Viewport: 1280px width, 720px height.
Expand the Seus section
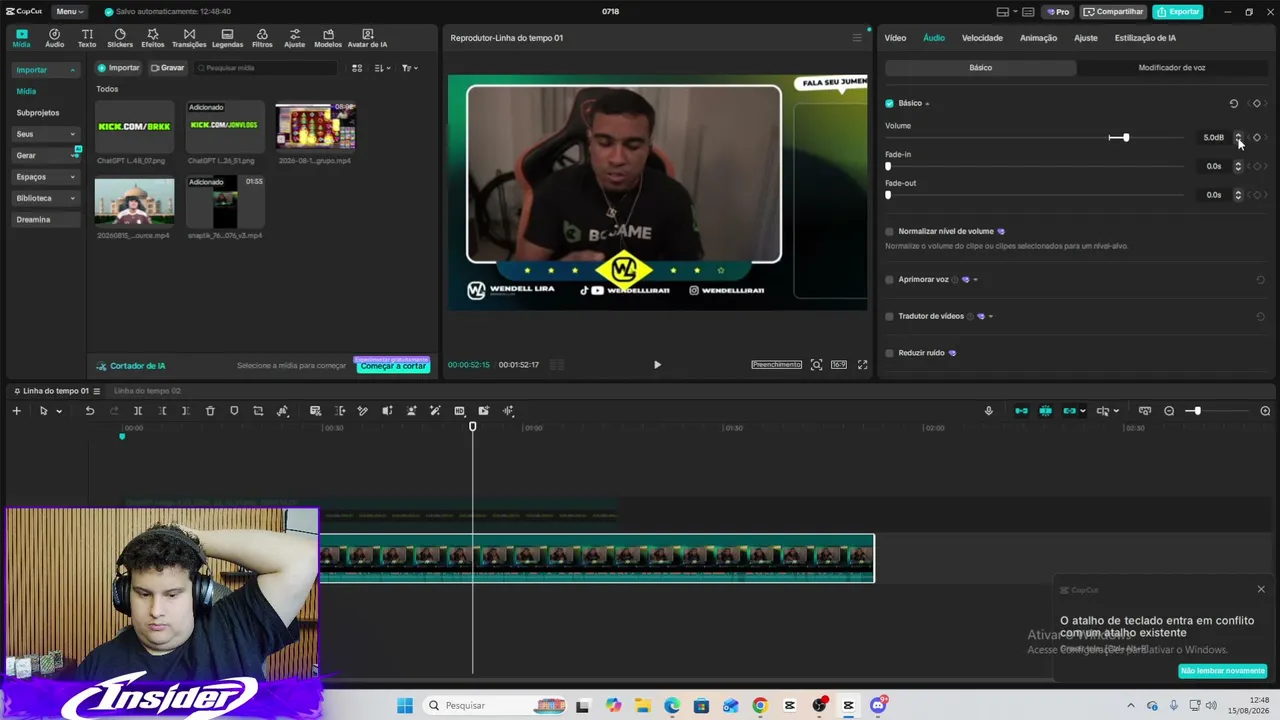pos(46,134)
